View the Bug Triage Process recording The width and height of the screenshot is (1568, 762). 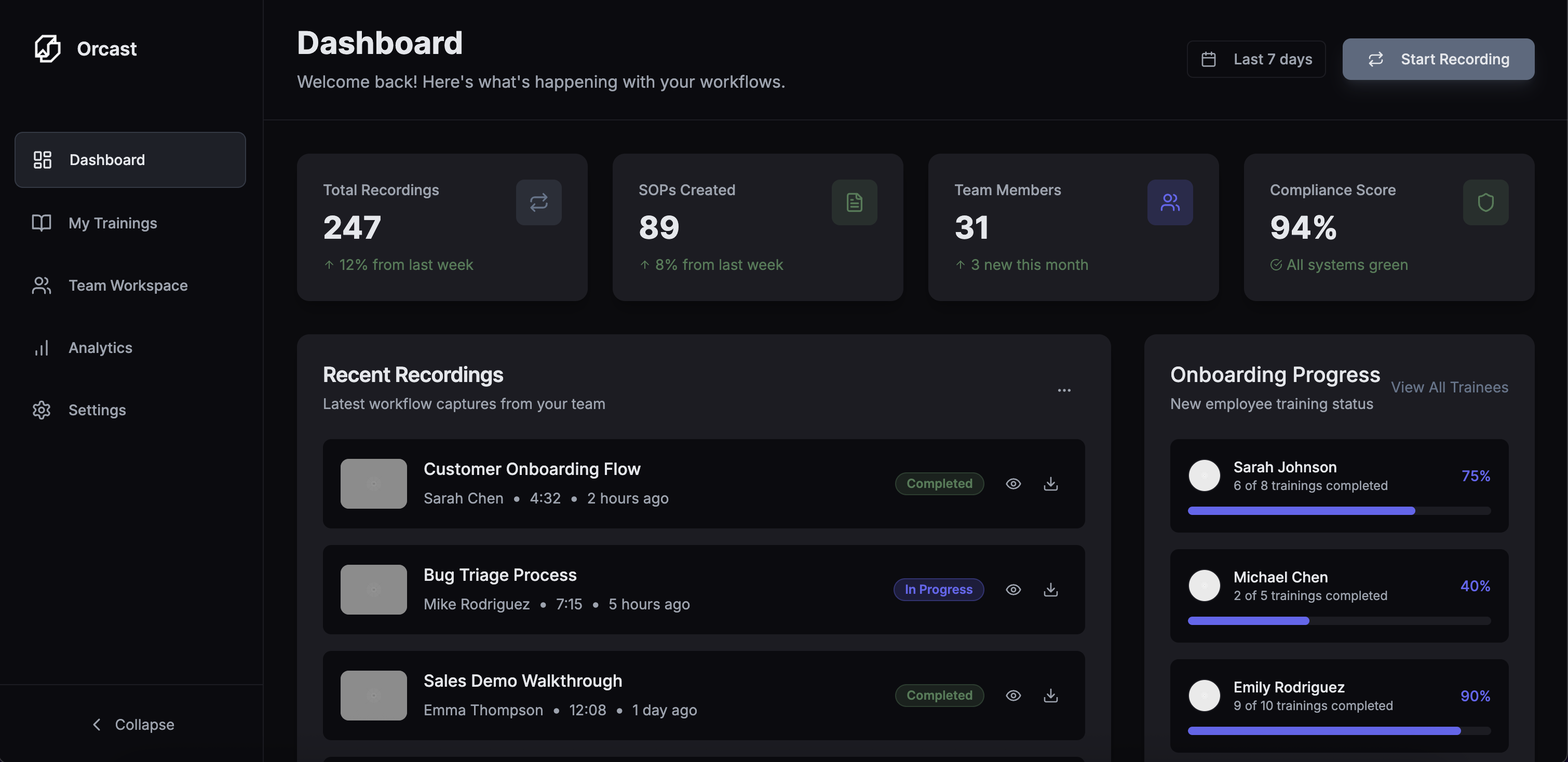tap(1013, 589)
